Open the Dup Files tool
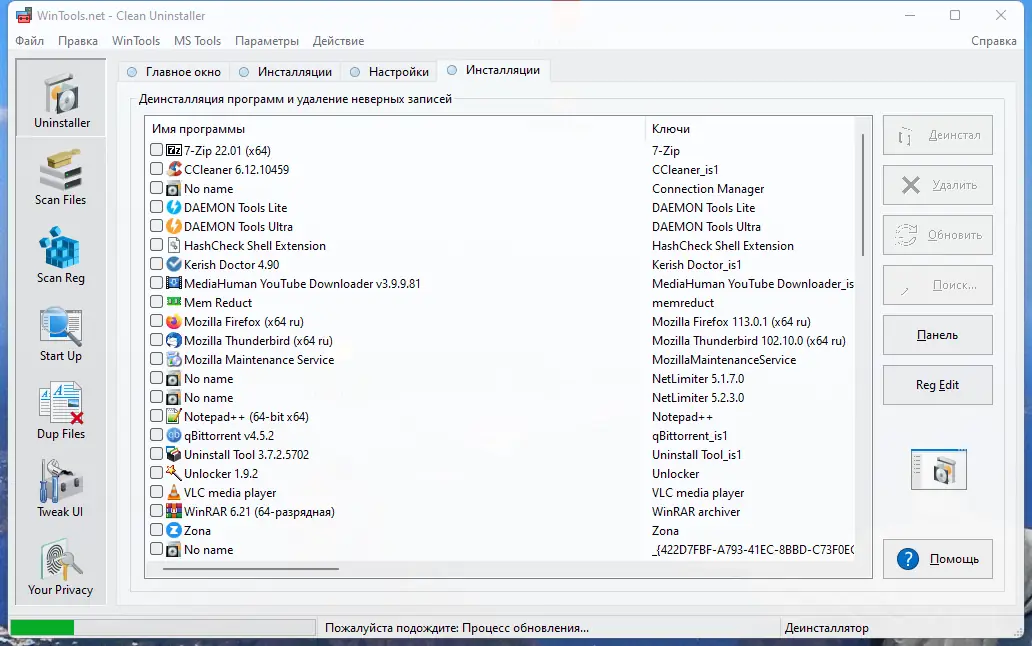 coord(61,410)
